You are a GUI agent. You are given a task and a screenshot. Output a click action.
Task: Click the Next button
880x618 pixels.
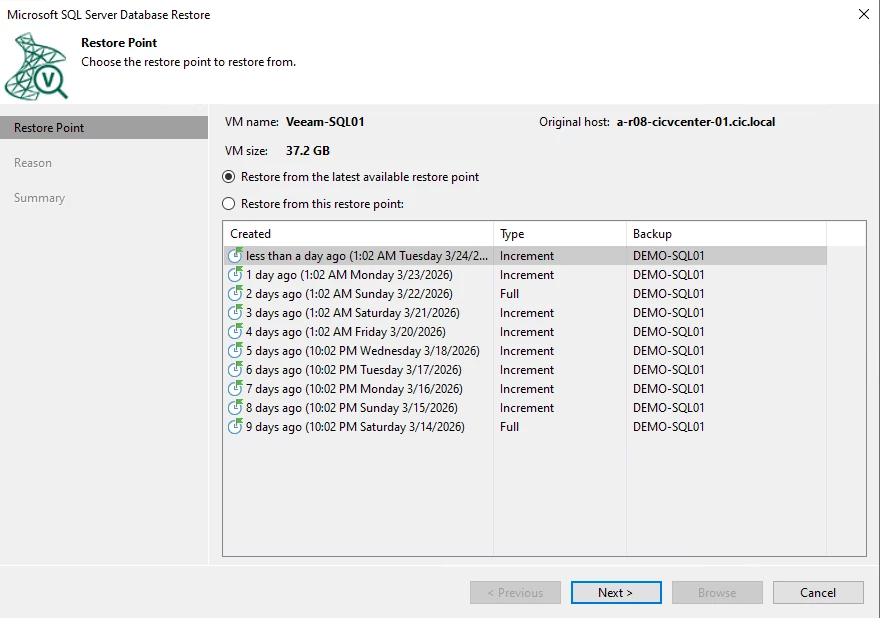(x=616, y=592)
